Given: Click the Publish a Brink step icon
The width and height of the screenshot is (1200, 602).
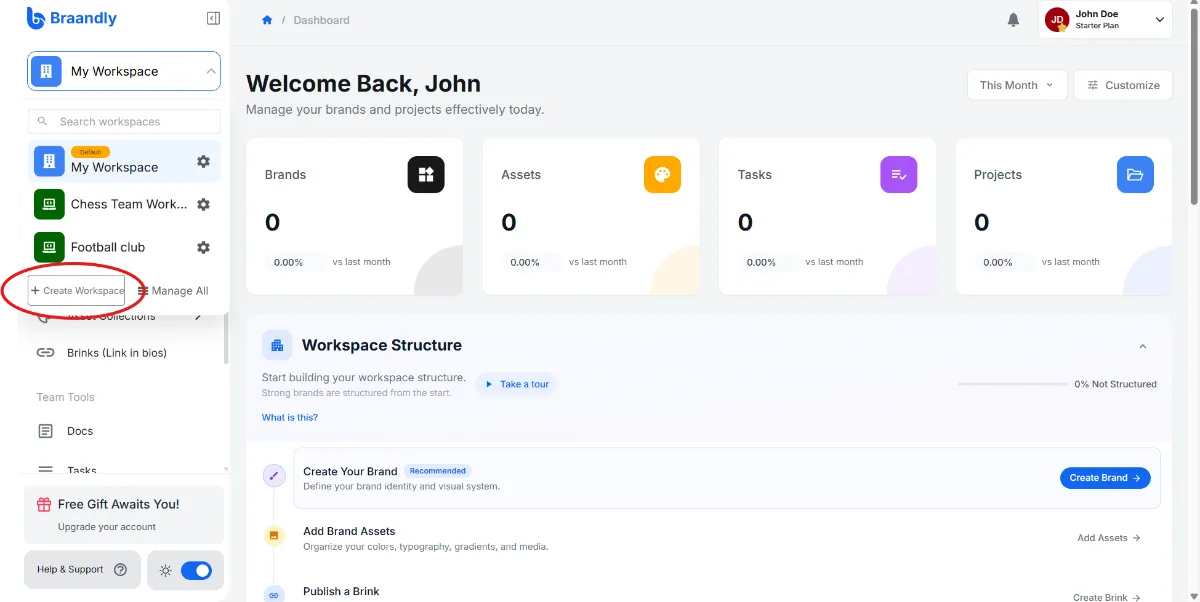Looking at the screenshot, I should point(274,594).
